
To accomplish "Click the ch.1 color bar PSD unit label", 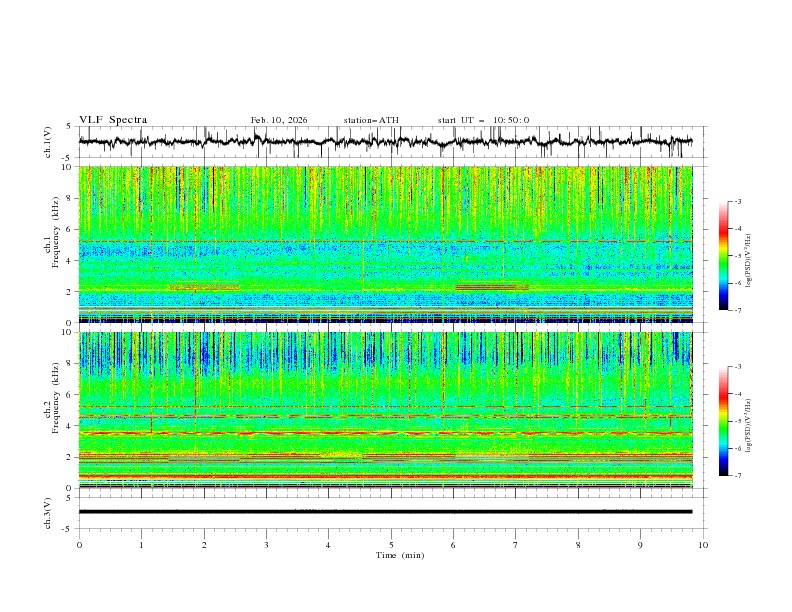I will (x=748, y=261).
